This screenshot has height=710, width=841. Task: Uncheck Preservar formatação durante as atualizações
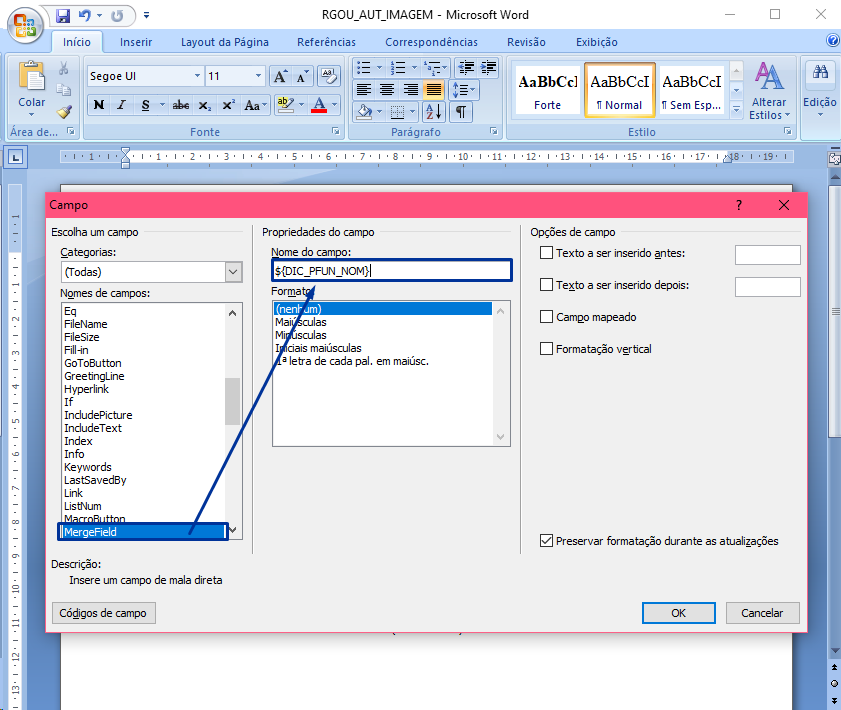(546, 541)
